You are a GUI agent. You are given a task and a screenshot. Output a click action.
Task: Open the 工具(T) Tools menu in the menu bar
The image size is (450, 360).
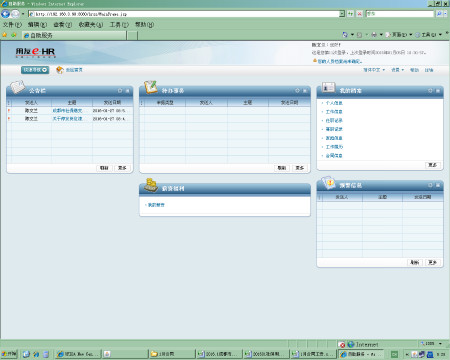click(119, 25)
